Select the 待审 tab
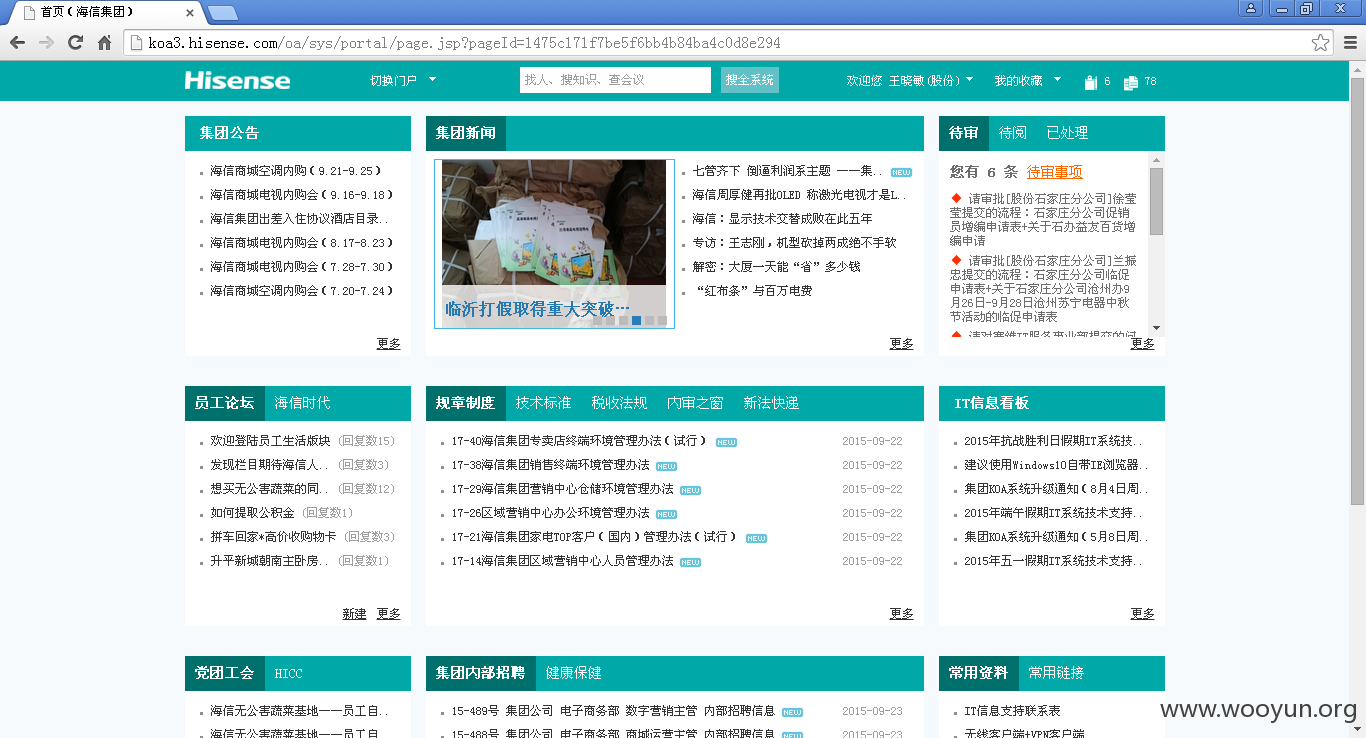The height and width of the screenshot is (738, 1366). tap(964, 133)
